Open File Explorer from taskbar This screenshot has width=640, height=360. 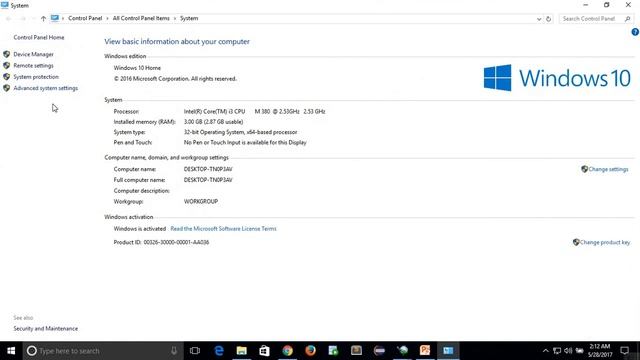[242, 351]
